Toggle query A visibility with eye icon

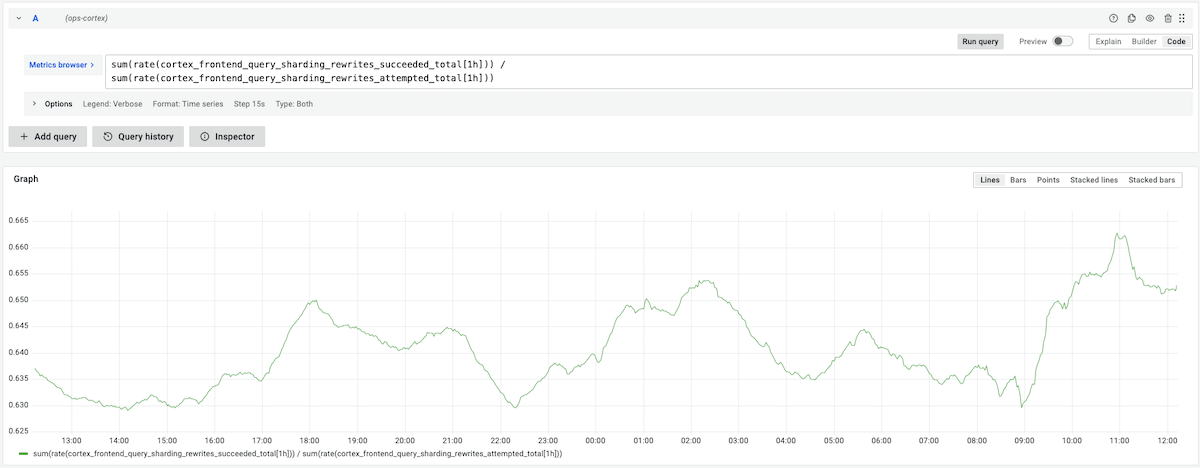coord(1150,18)
